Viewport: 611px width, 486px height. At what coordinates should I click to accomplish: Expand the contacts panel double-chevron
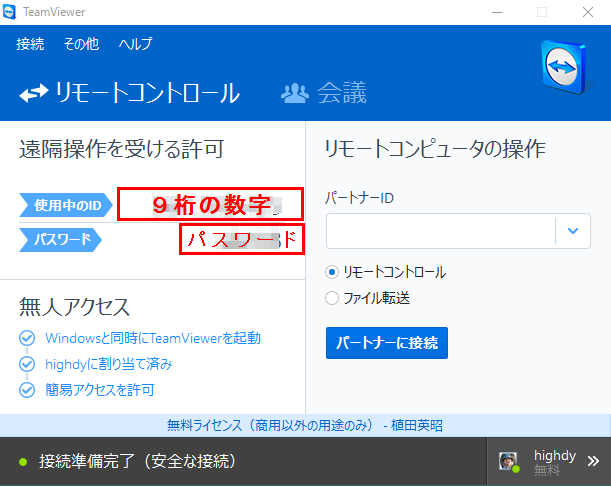click(593, 461)
